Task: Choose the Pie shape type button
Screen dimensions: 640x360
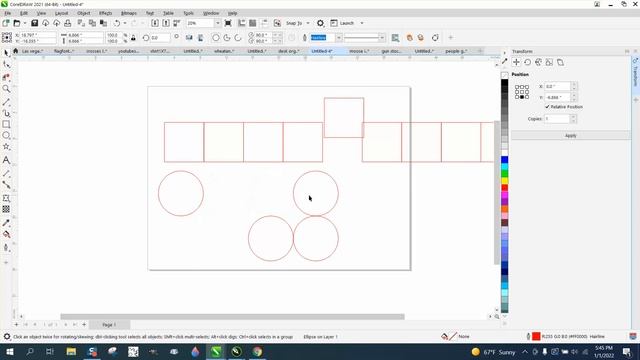Action: 227,38
